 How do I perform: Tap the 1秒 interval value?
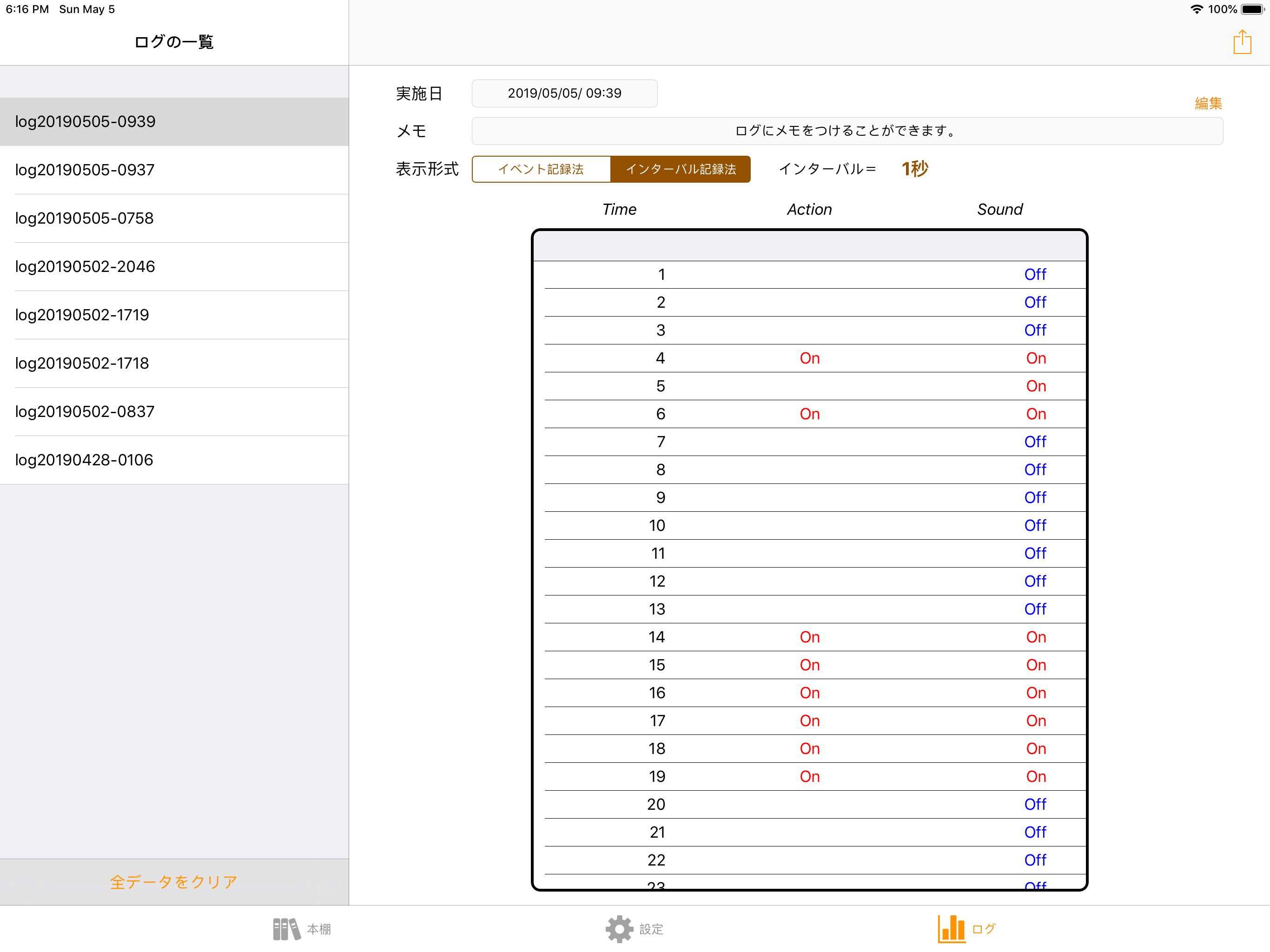(x=914, y=169)
